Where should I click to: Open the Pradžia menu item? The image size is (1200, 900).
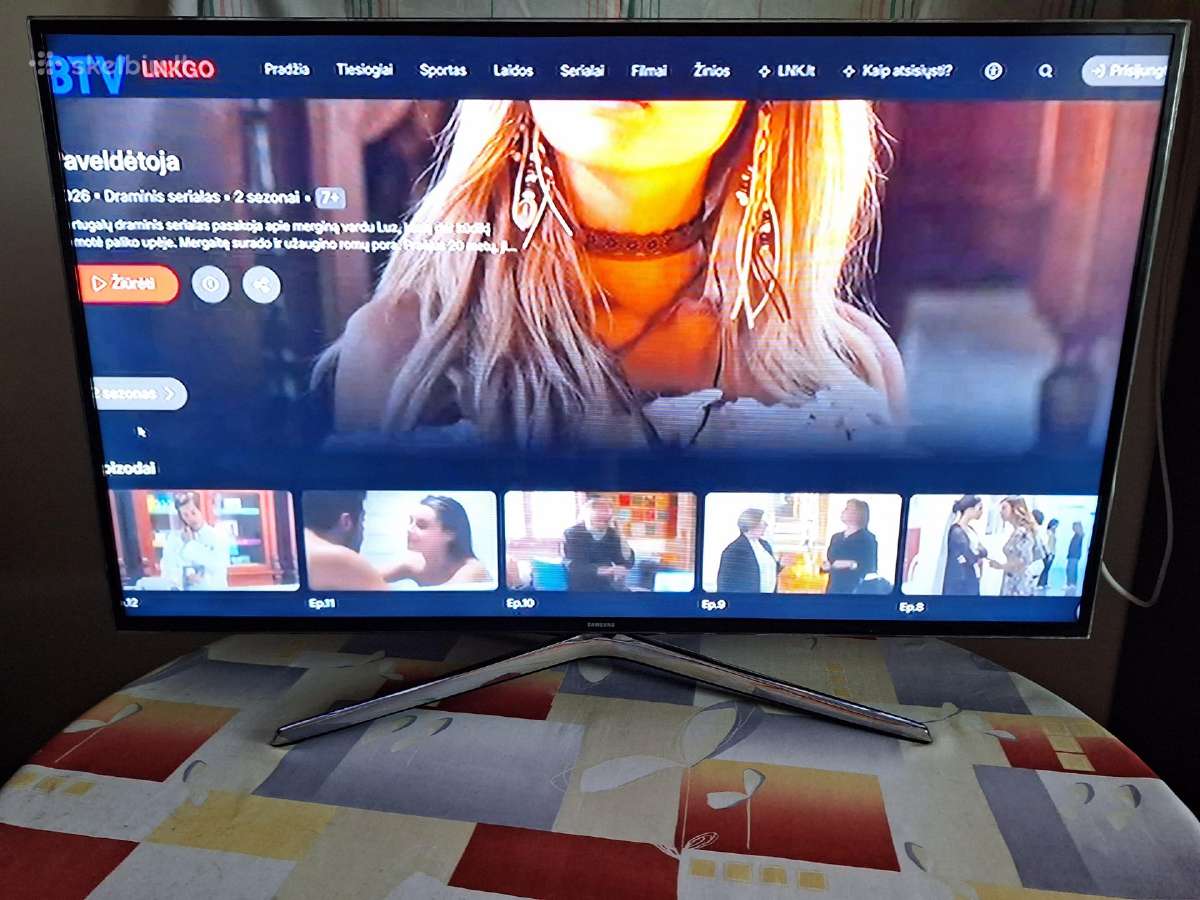point(286,70)
